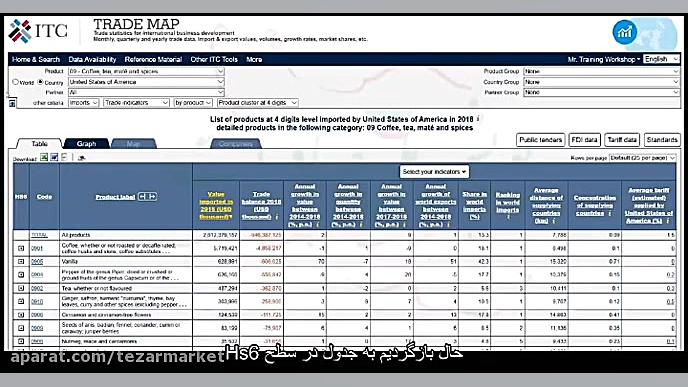Expand row 0902 Tea whether or not flavoured
The image size is (688, 387).
coord(21,288)
